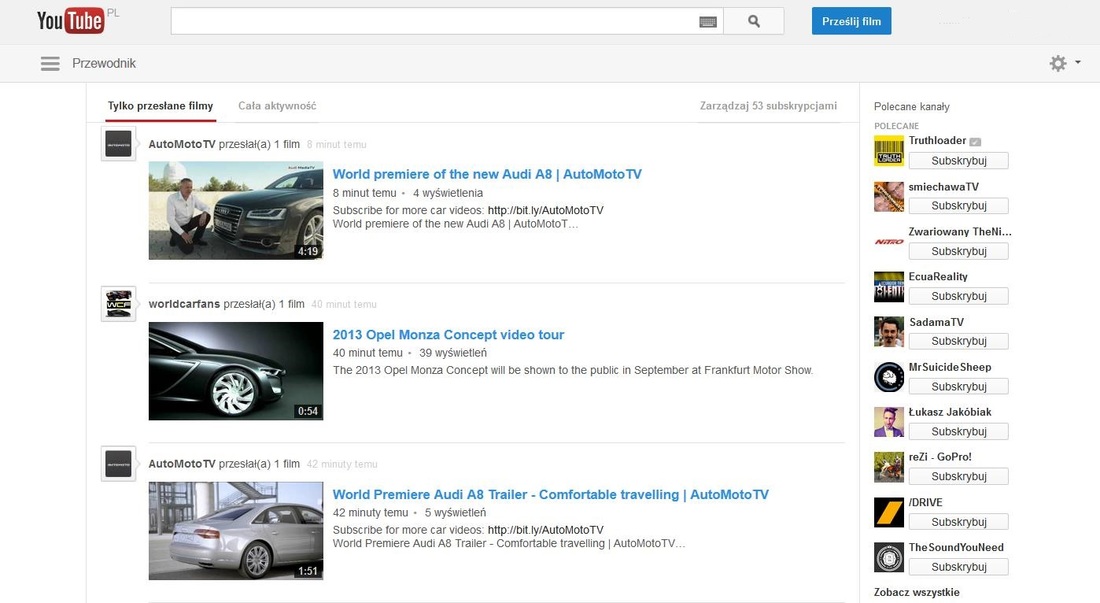
Task: Open the on-screen keyboard icon in search box
Action: tap(708, 22)
